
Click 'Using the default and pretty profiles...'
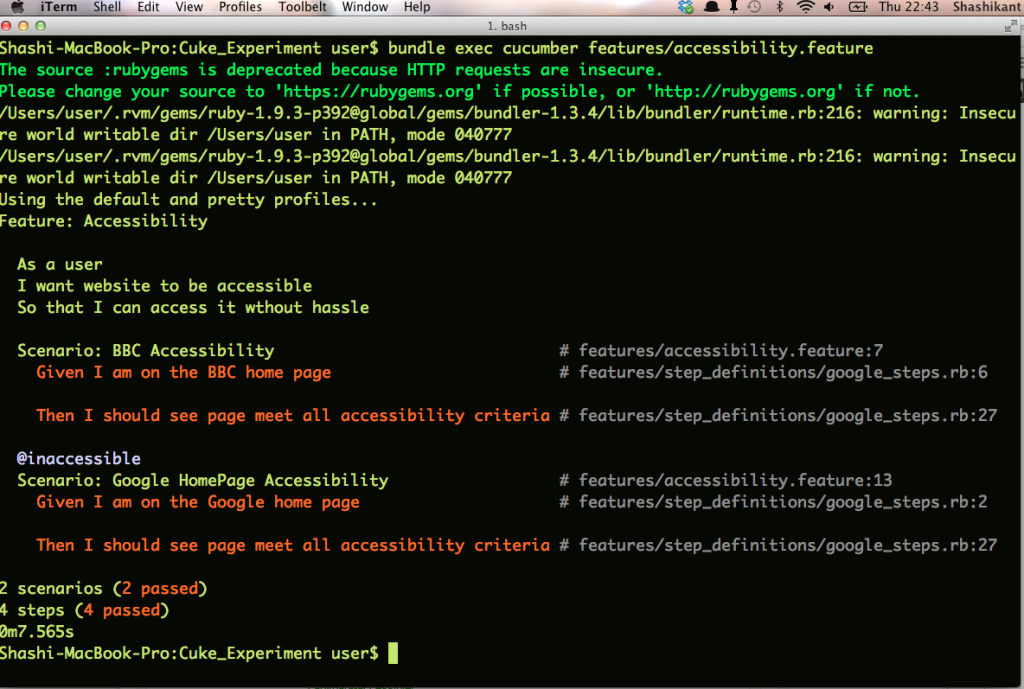tap(188, 199)
